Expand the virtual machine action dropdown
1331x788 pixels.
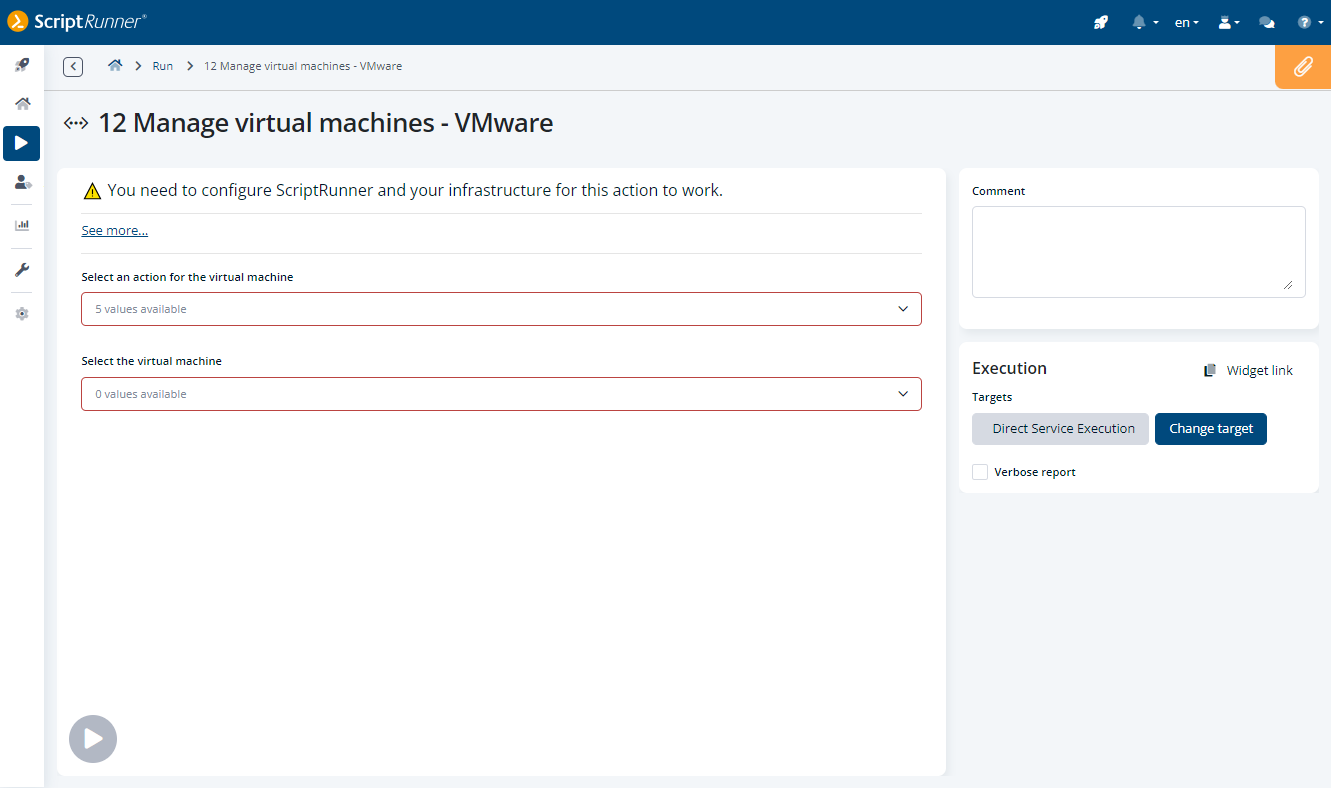tap(501, 309)
